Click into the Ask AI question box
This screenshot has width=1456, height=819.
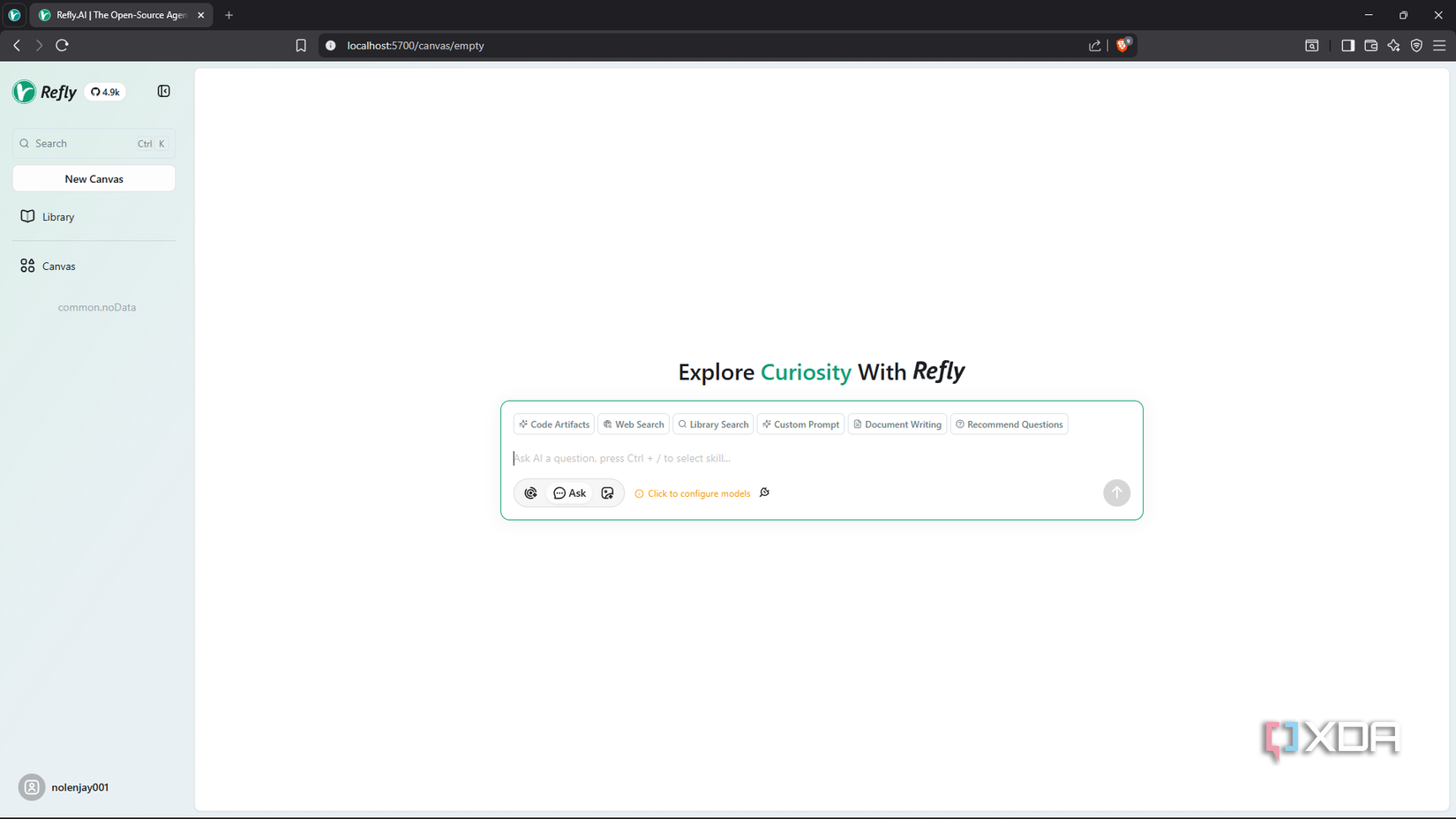(x=822, y=458)
